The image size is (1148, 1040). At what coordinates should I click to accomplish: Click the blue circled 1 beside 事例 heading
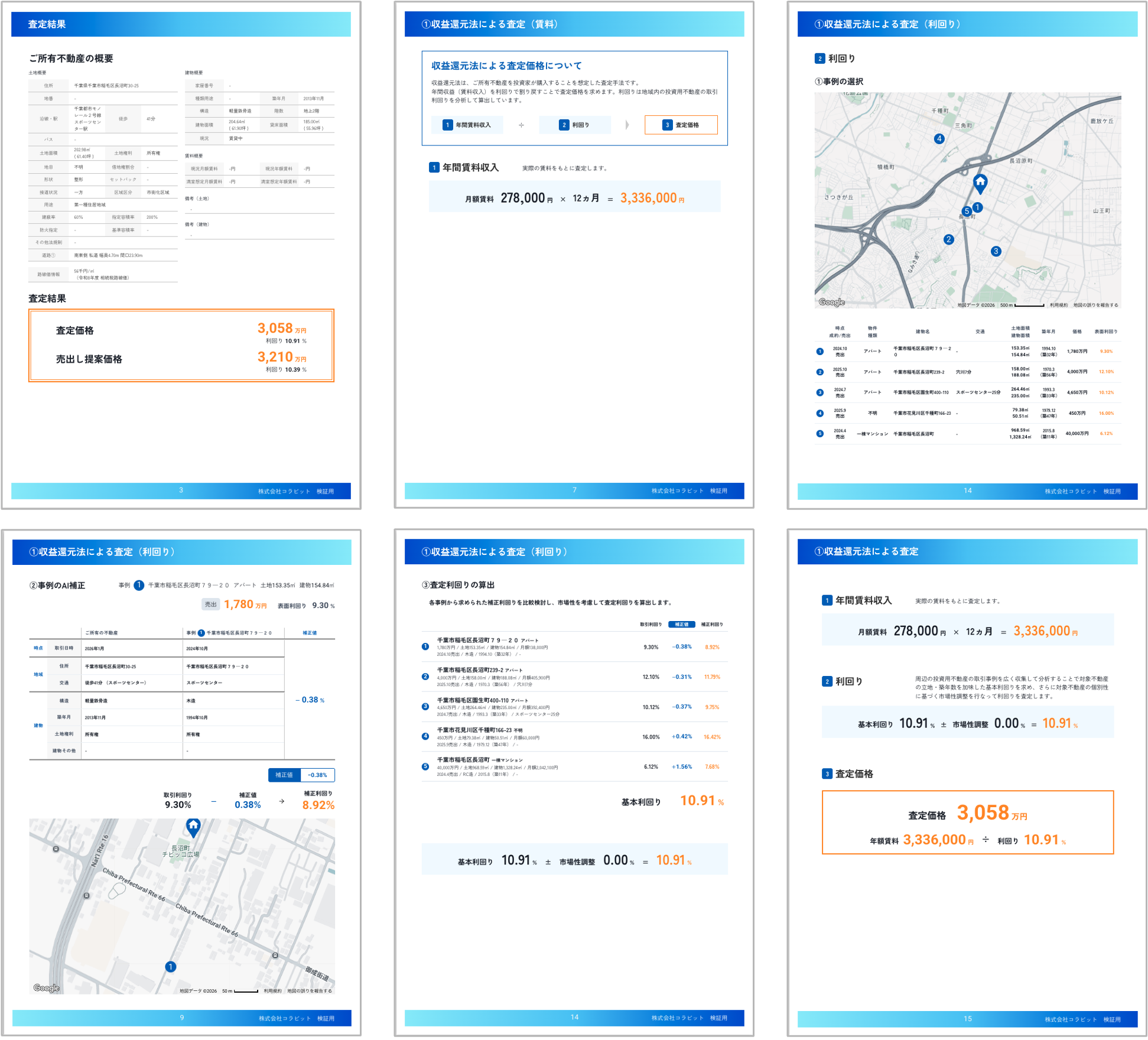click(139, 585)
